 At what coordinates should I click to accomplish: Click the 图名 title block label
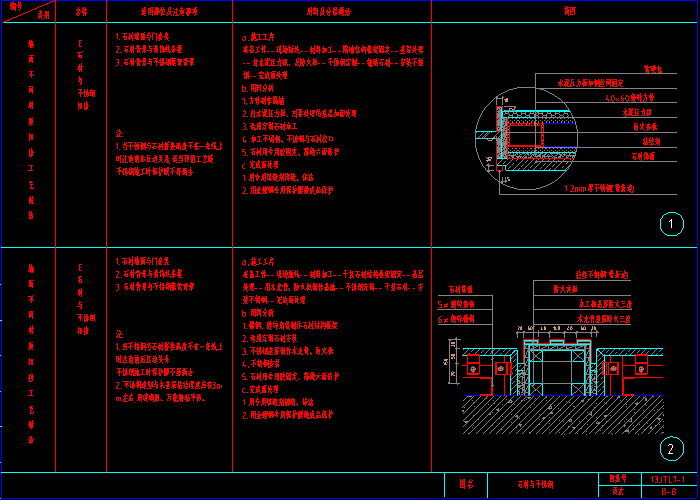click(467, 484)
